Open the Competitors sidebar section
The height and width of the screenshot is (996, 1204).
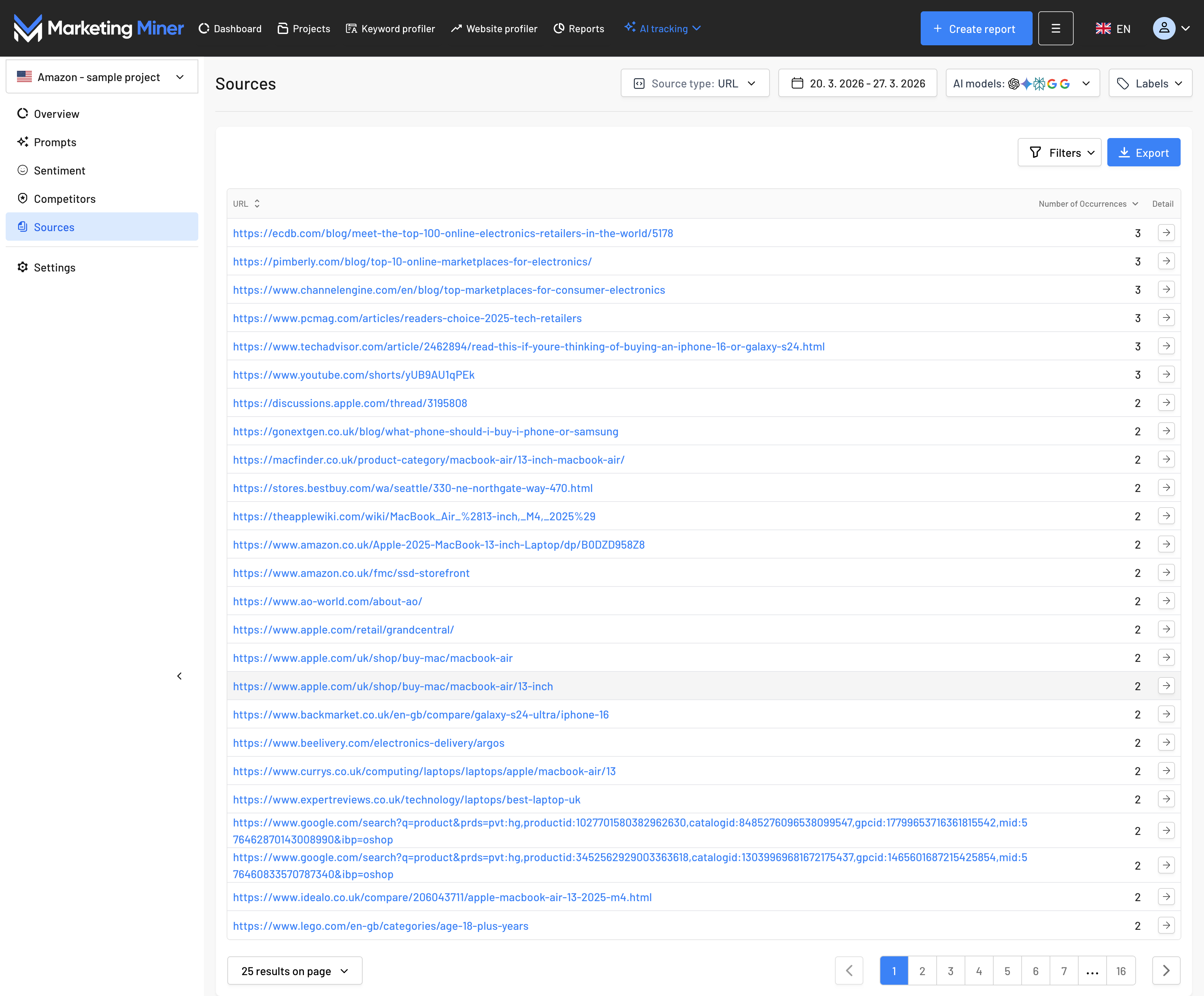point(64,199)
